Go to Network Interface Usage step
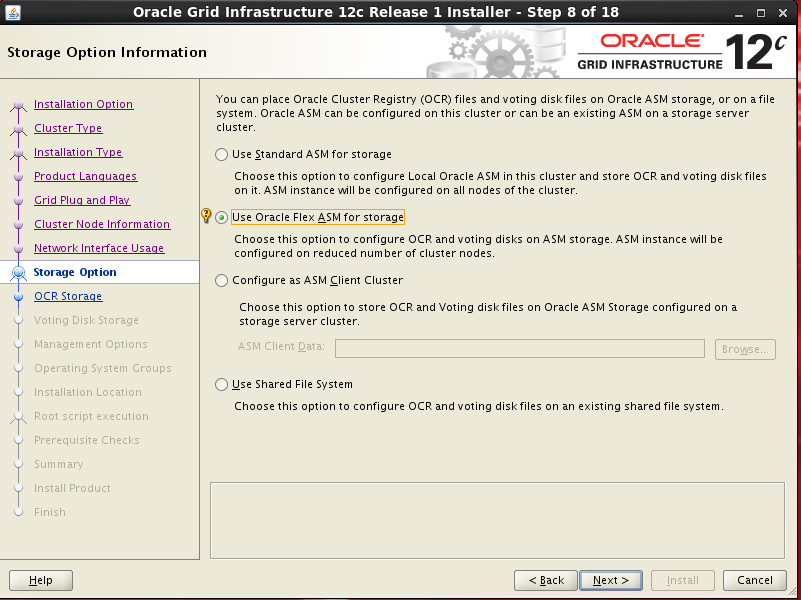Viewport: 801px width, 600px height. coord(99,248)
